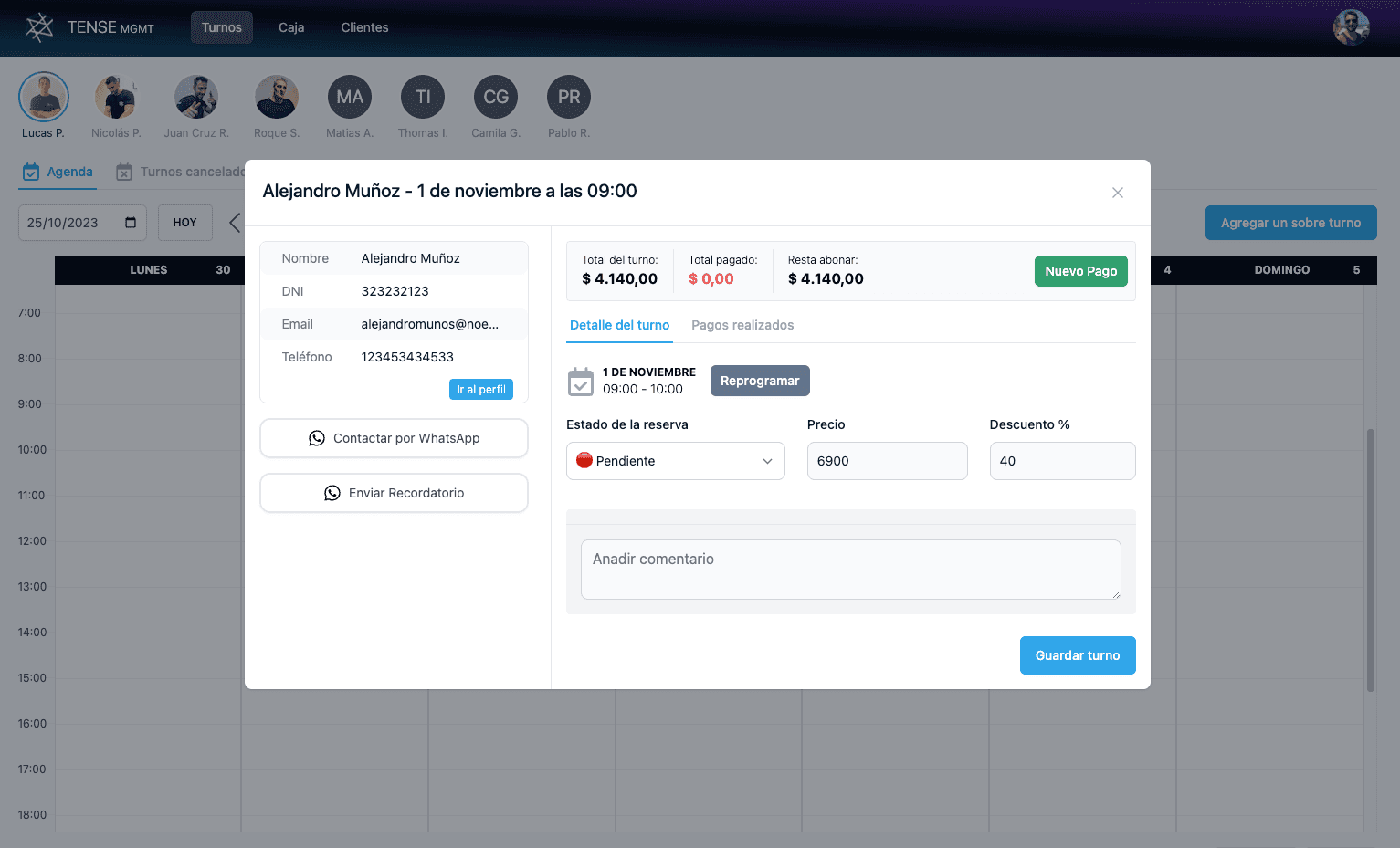Click the checked calendar icon beside 1 DE NOVIEMBRE
Screen dimensions: 1400x848
point(580,381)
